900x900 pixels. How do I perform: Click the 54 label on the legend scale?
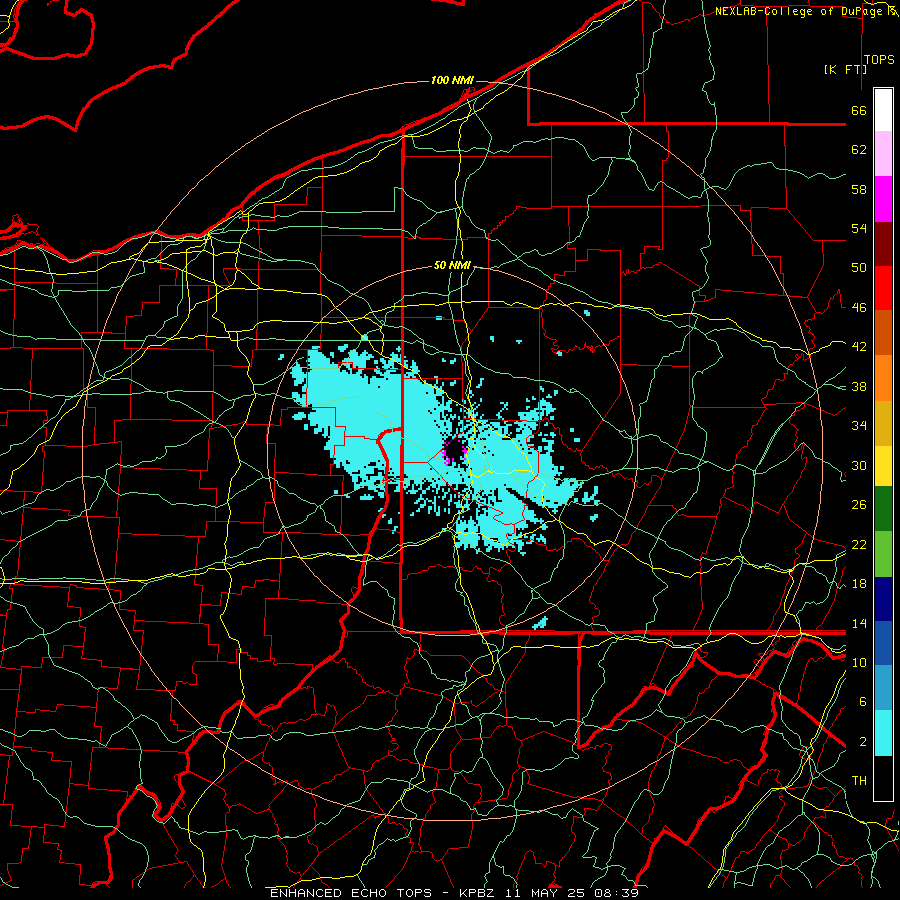click(x=859, y=228)
